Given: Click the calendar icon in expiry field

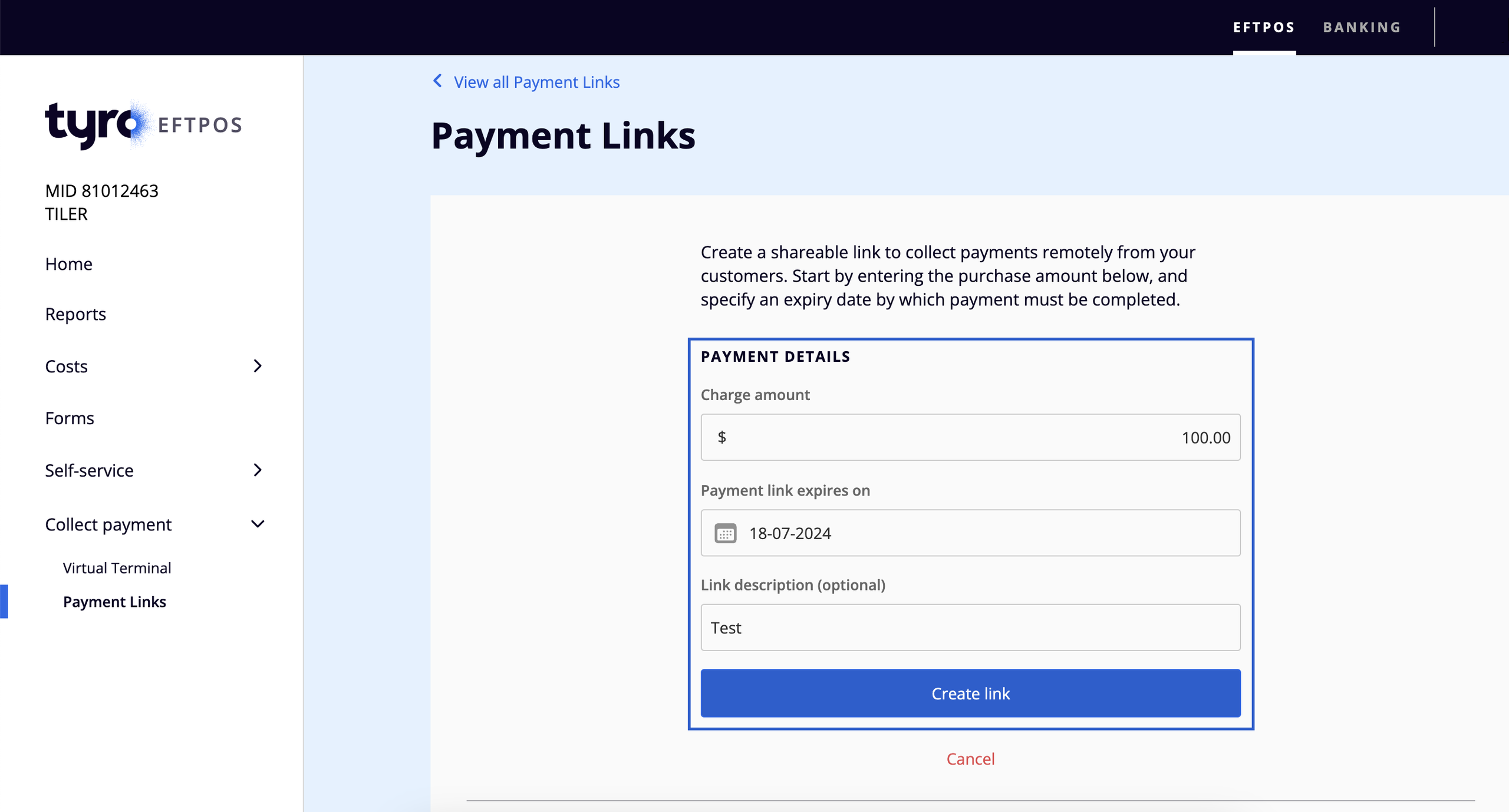Looking at the screenshot, I should point(725,533).
